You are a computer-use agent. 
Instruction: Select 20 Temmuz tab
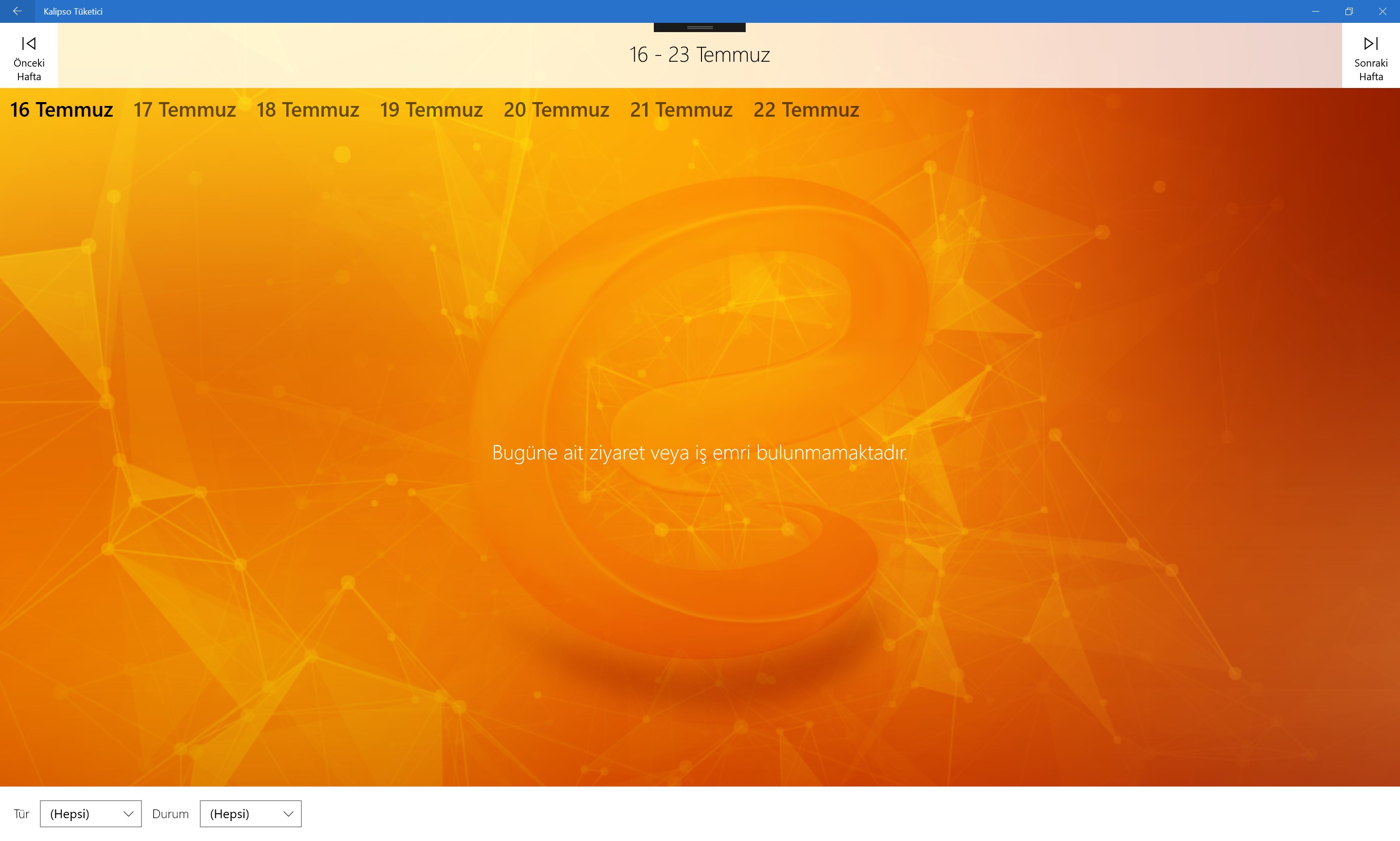557,110
